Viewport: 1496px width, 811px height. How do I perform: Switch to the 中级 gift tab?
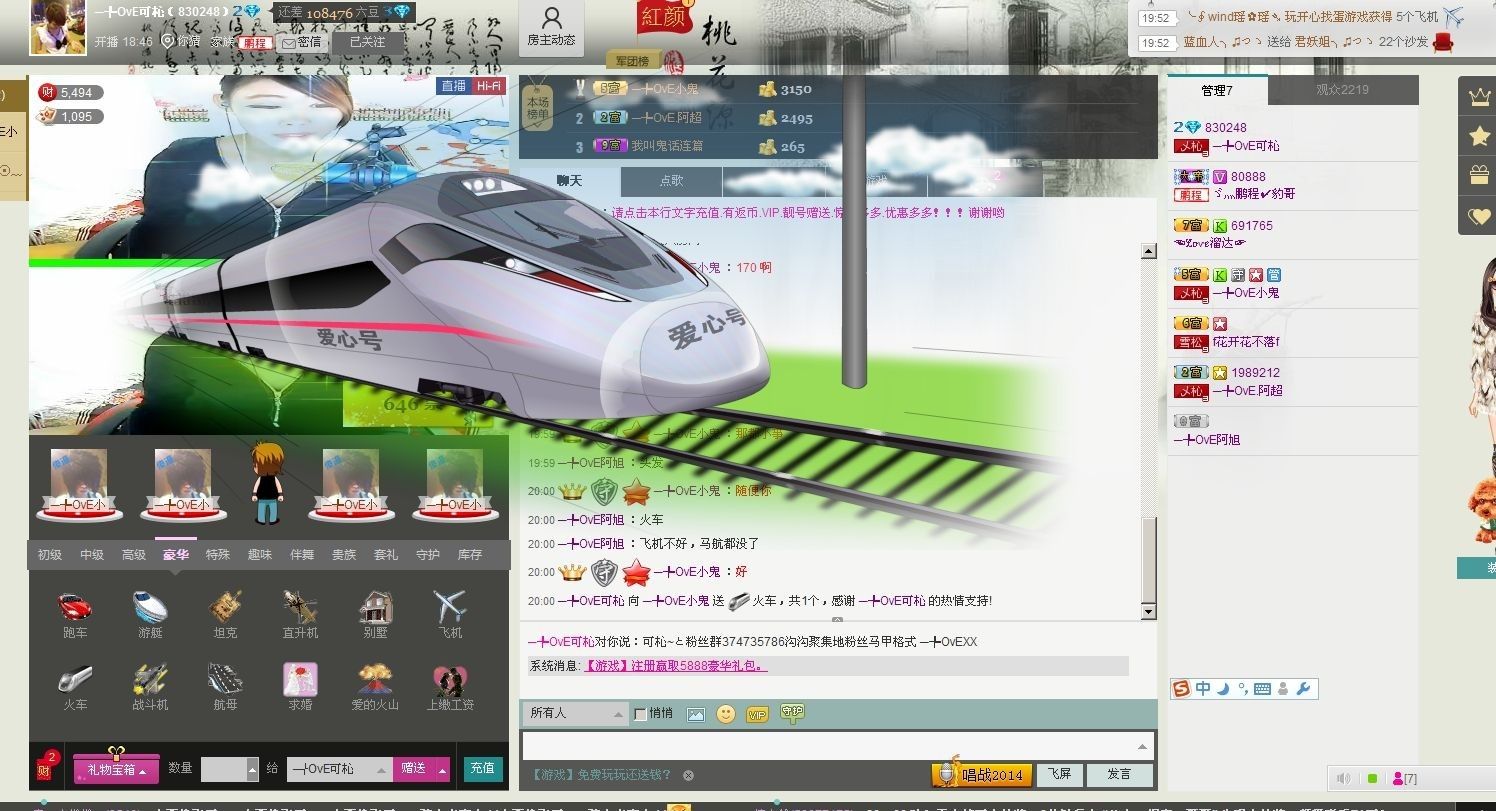(x=92, y=554)
